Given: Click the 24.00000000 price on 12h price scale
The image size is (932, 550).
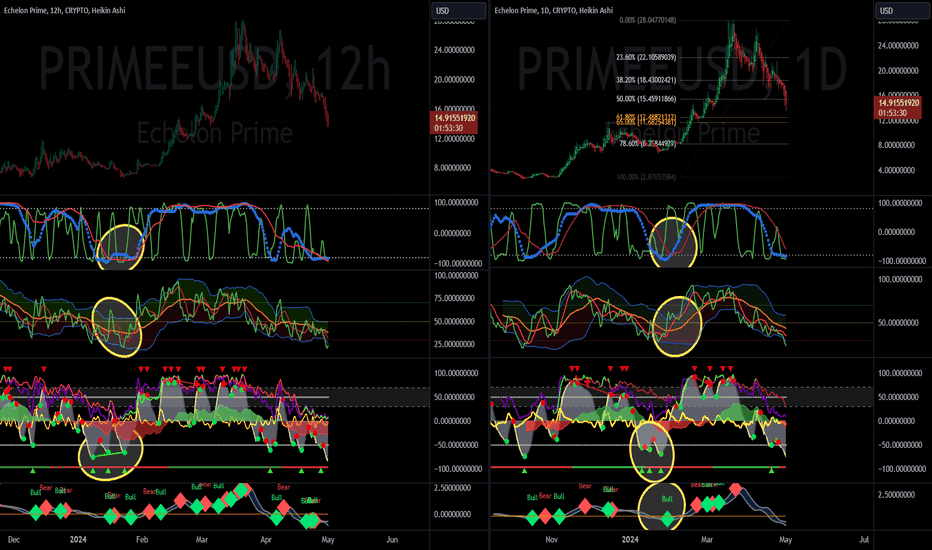Looking at the screenshot, I should tap(454, 50).
